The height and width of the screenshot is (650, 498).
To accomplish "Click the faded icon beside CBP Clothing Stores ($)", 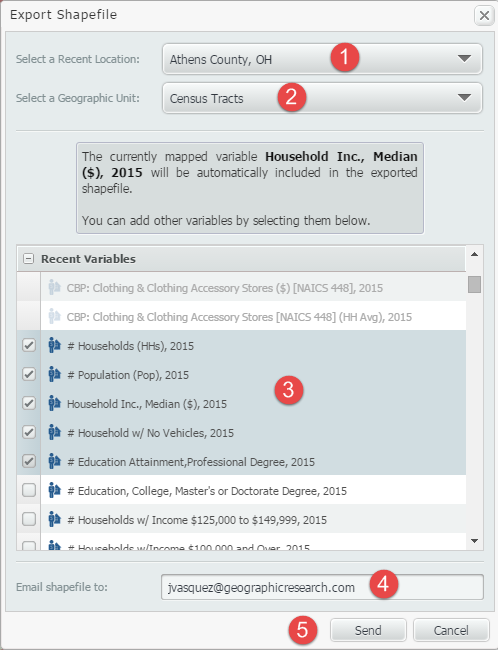I will [54, 287].
